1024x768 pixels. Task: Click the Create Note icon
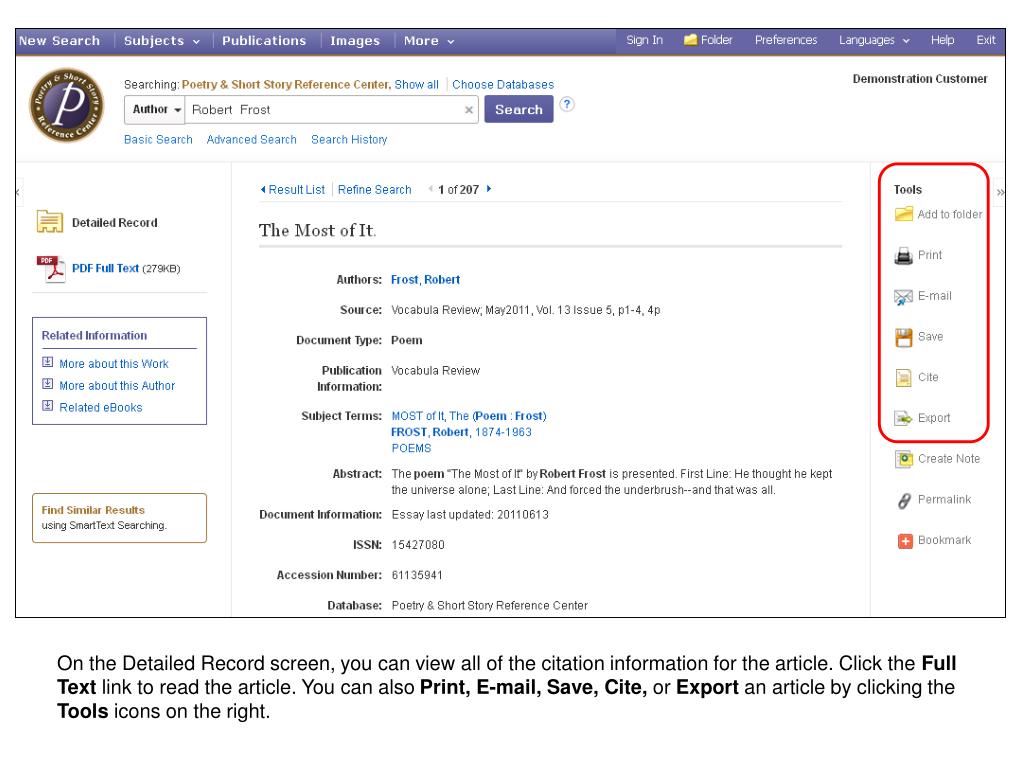click(x=904, y=459)
